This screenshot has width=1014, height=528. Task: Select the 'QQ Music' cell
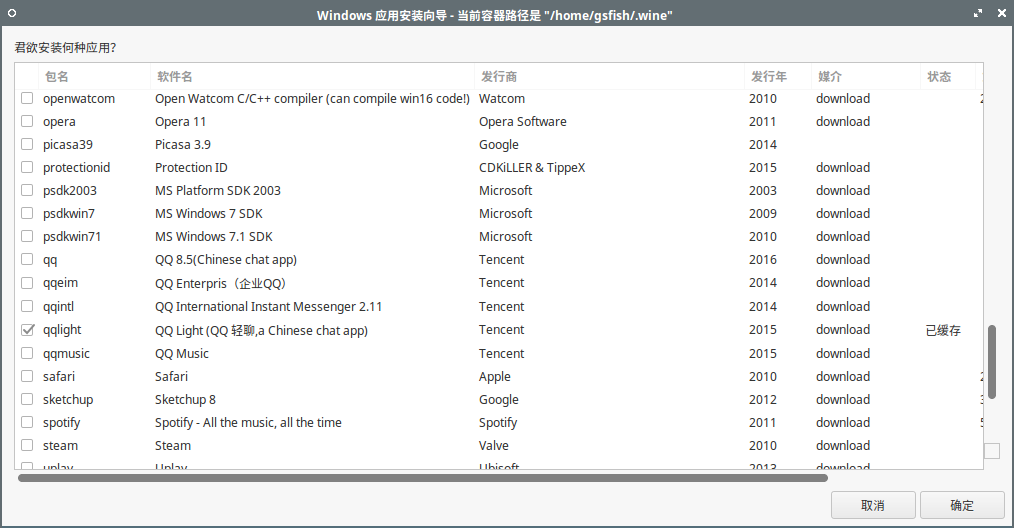click(182, 353)
